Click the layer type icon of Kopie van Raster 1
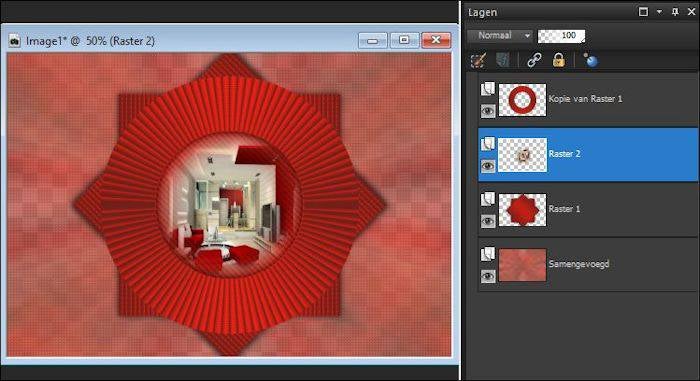 click(488, 88)
